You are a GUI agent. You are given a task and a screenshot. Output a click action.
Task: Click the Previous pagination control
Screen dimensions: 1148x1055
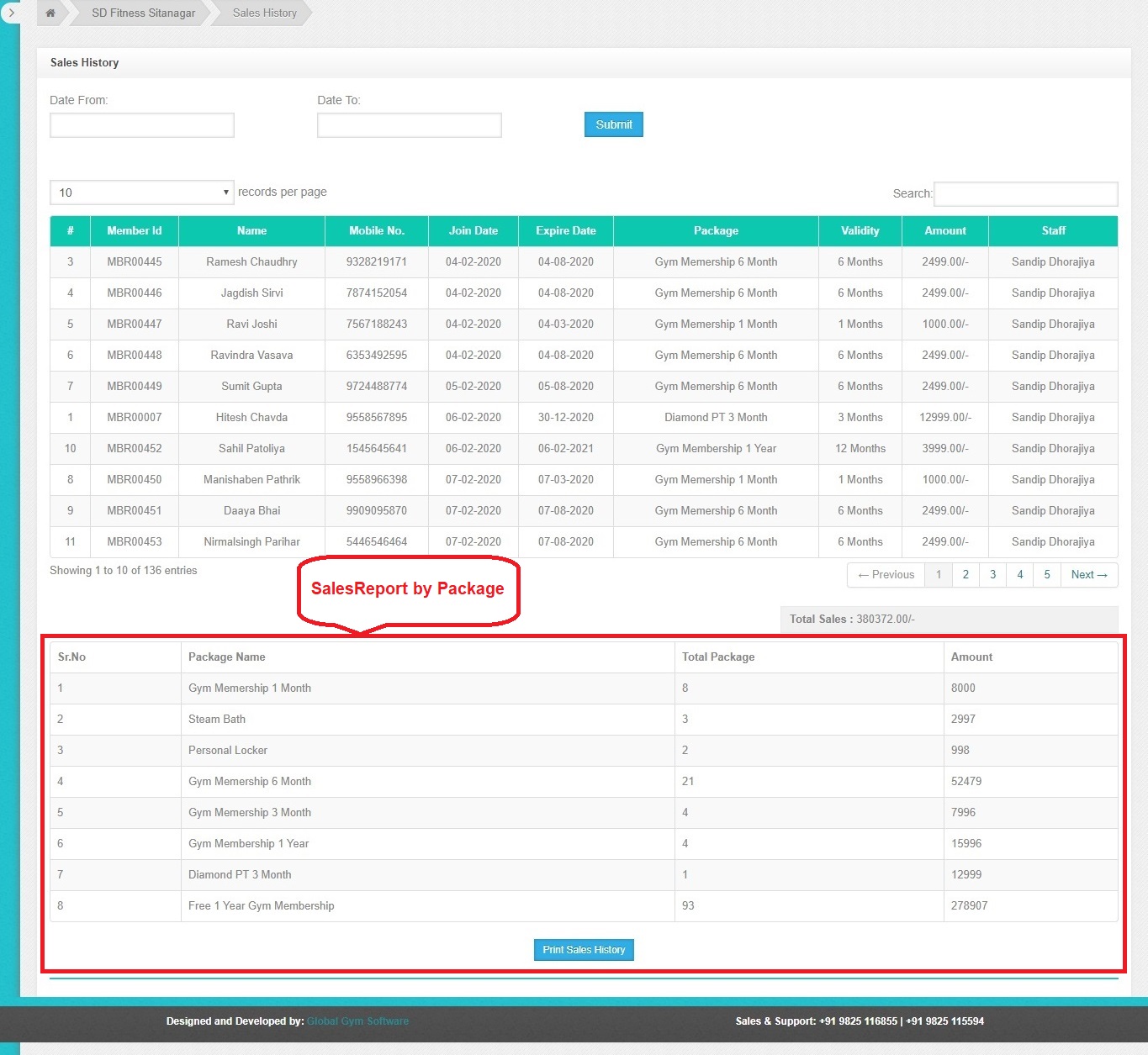coord(885,574)
